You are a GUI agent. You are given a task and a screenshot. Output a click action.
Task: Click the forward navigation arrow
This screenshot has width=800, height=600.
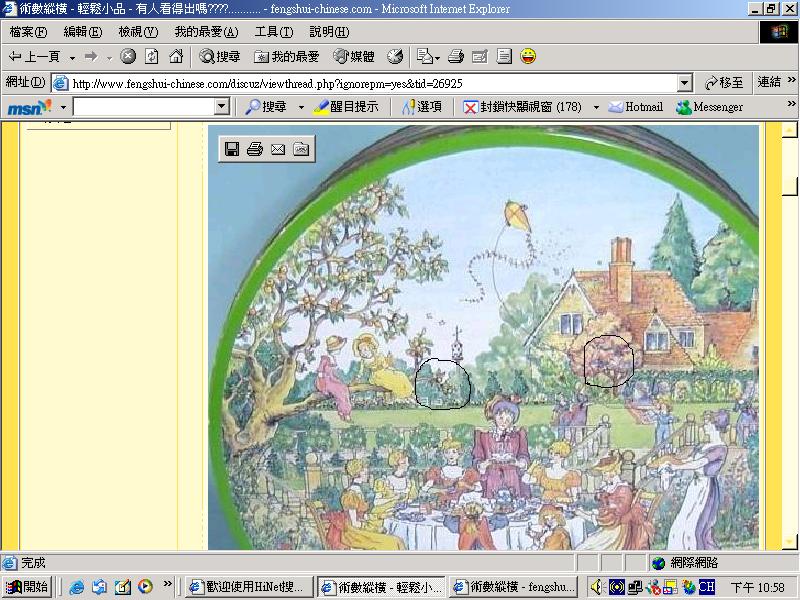point(91,57)
